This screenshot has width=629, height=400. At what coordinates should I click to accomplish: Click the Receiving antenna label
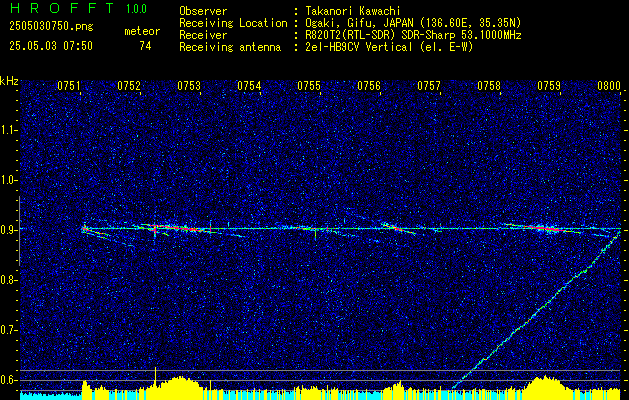point(230,47)
